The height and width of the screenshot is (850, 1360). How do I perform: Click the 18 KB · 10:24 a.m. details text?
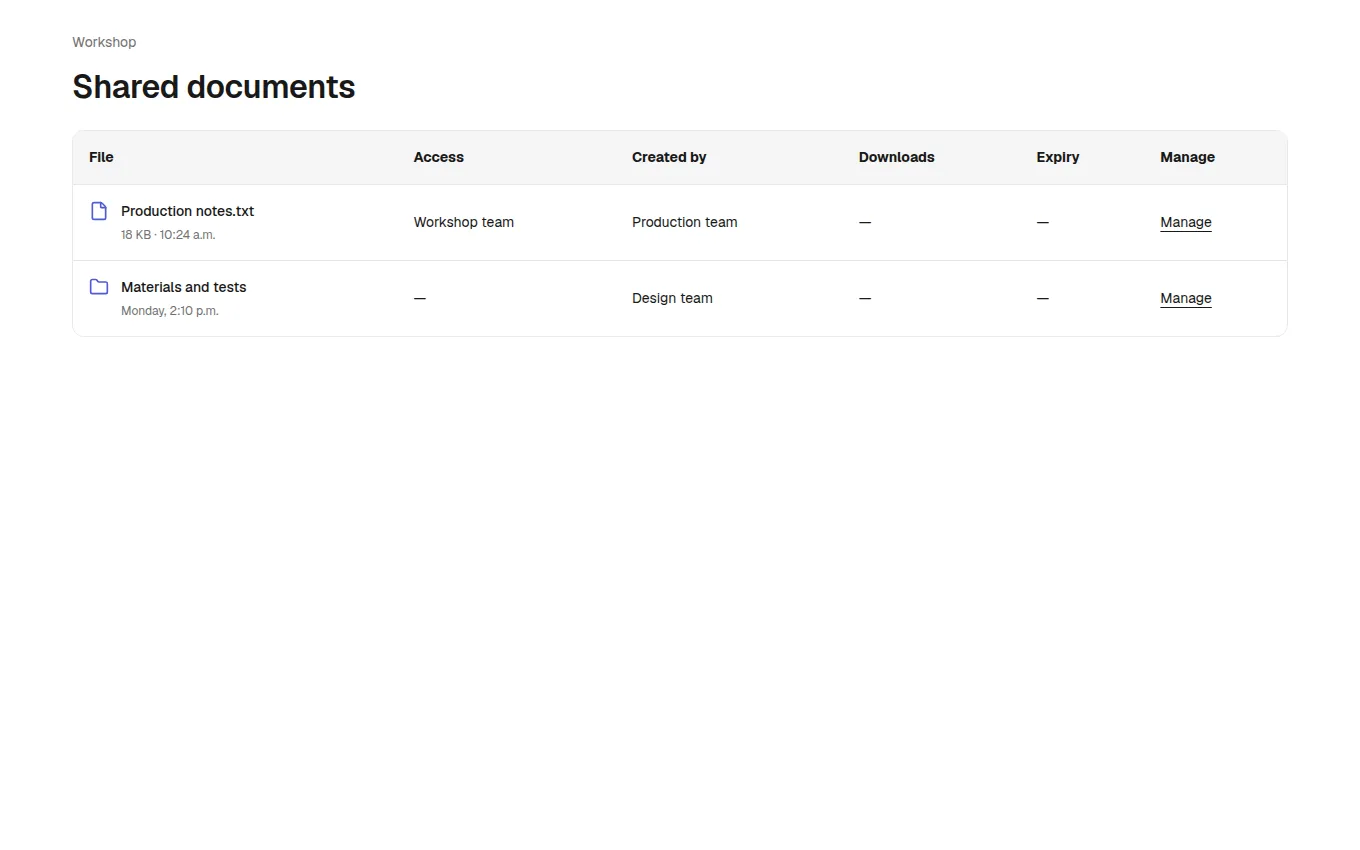(168, 235)
